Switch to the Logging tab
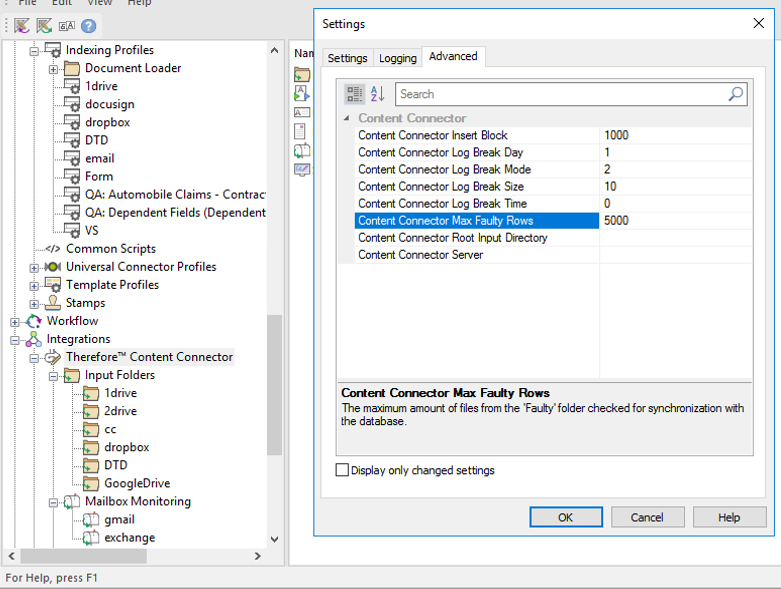 click(397, 58)
